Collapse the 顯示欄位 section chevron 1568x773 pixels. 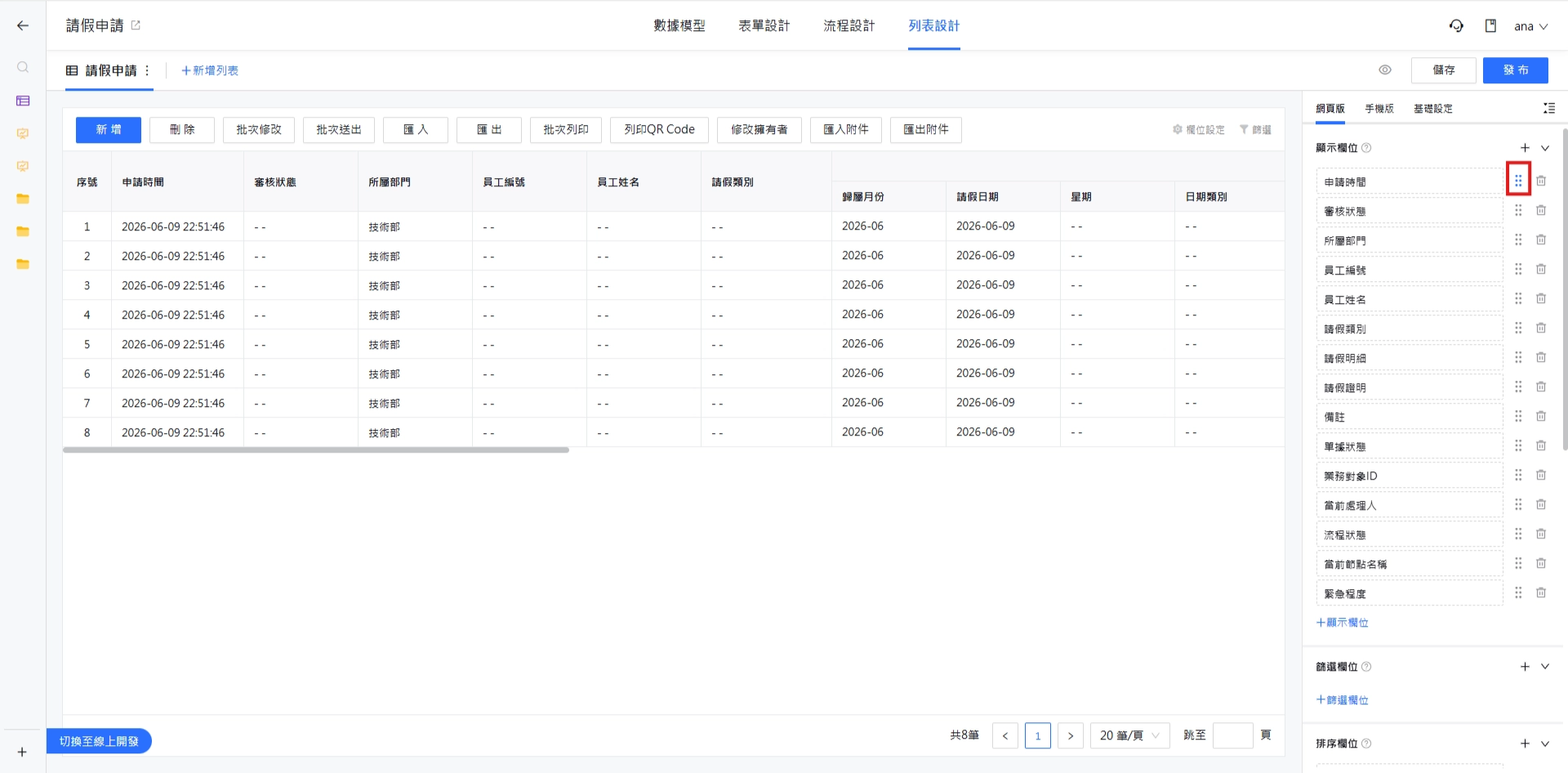click(1545, 148)
